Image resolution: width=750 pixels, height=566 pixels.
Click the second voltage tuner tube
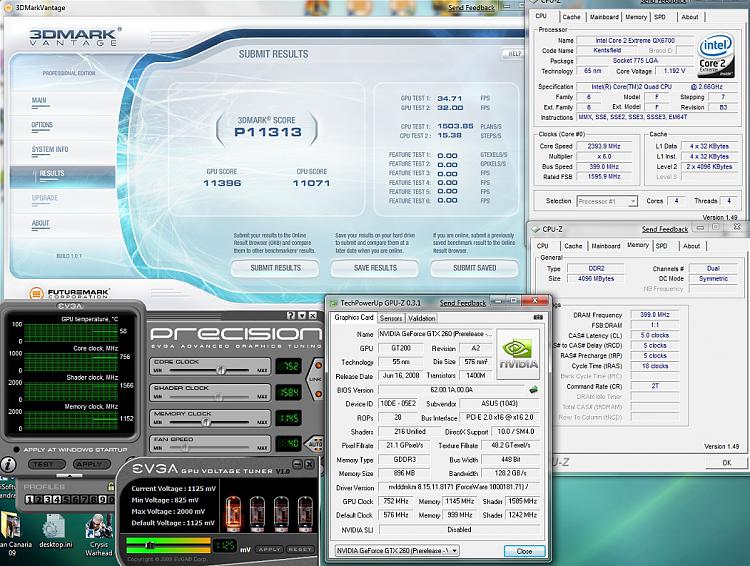pos(257,514)
